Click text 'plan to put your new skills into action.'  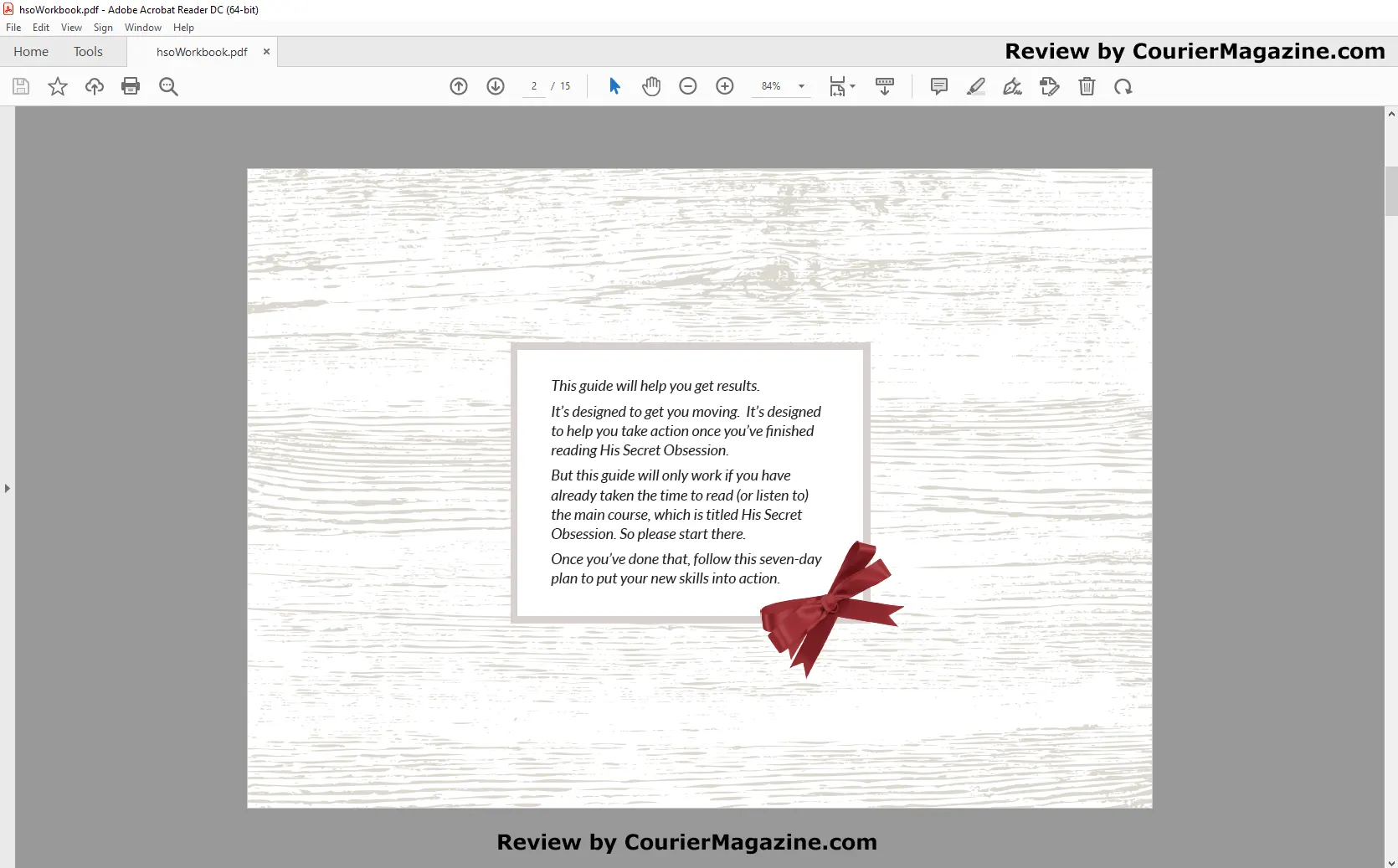click(x=665, y=578)
